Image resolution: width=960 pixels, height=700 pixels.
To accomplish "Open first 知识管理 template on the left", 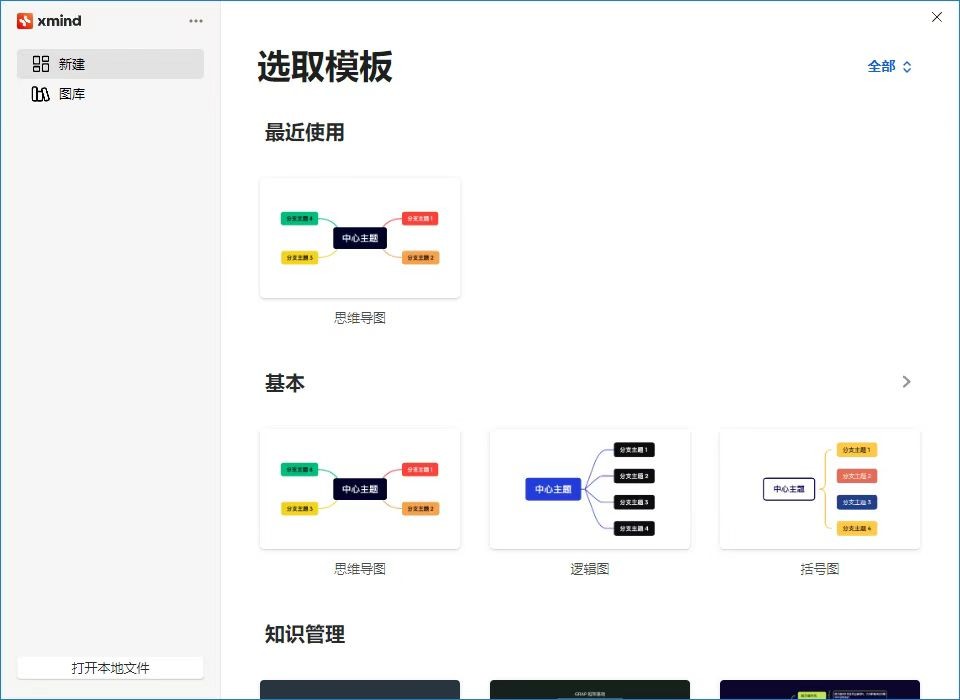I will click(x=360, y=690).
